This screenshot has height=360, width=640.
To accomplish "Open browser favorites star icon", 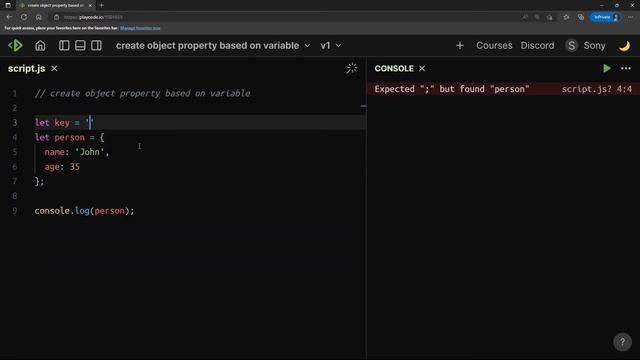I will click(x=566, y=17).
